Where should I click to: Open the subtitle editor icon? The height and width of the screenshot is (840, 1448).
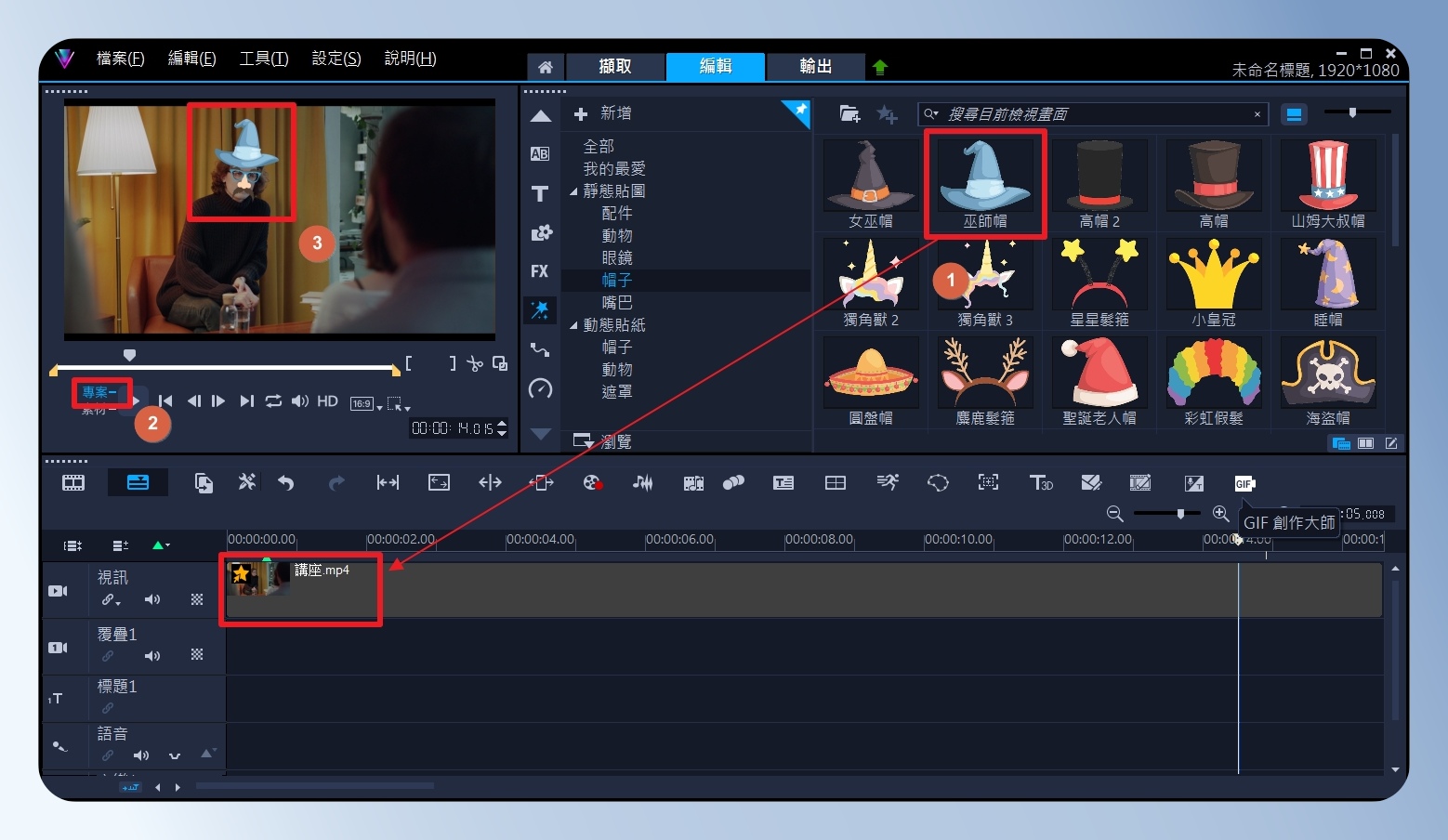coord(783,482)
